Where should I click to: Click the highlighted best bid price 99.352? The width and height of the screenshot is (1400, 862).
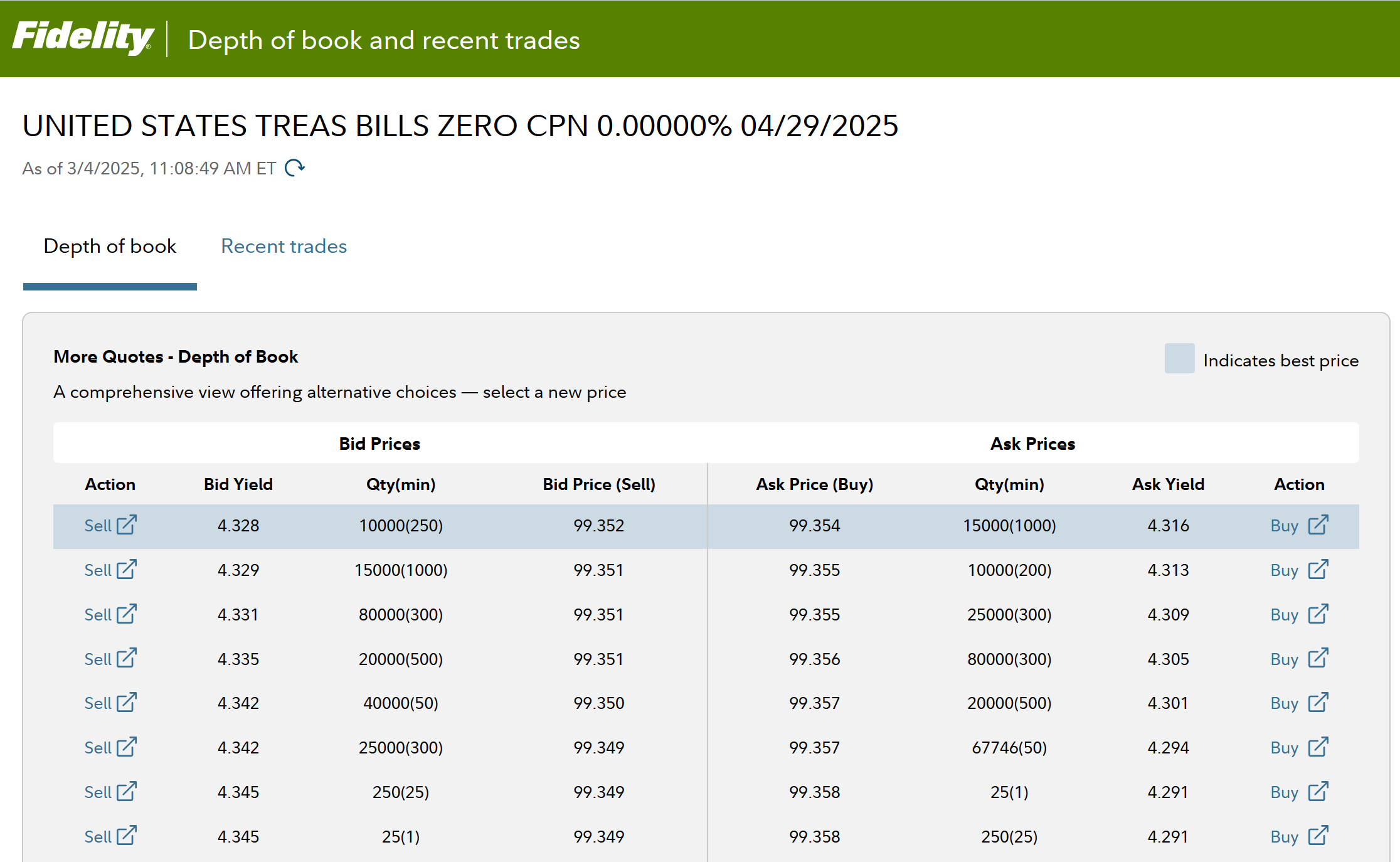pyautogui.click(x=598, y=526)
